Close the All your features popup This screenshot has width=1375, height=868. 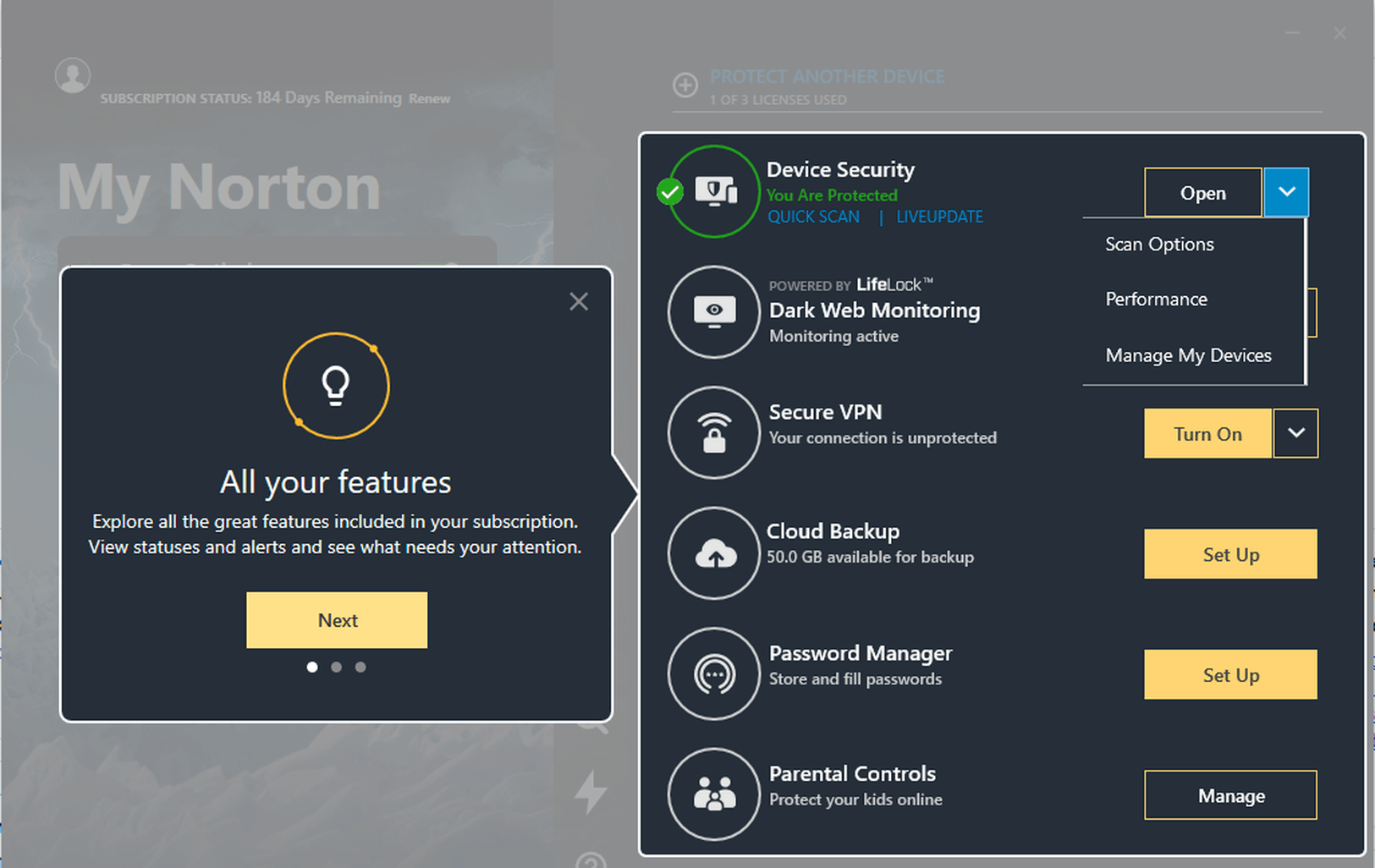(579, 301)
